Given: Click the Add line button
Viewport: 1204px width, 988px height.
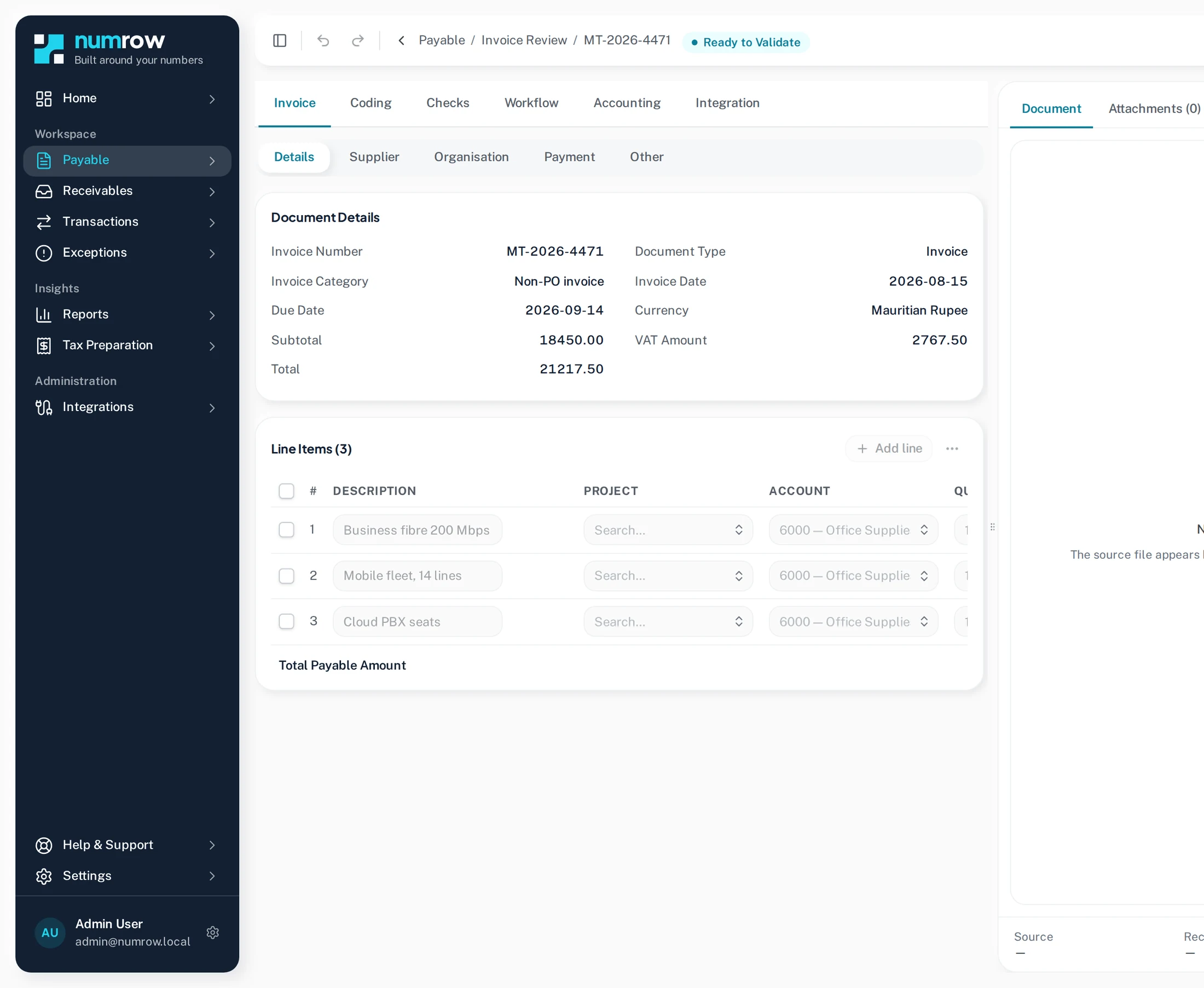Looking at the screenshot, I should (x=889, y=448).
